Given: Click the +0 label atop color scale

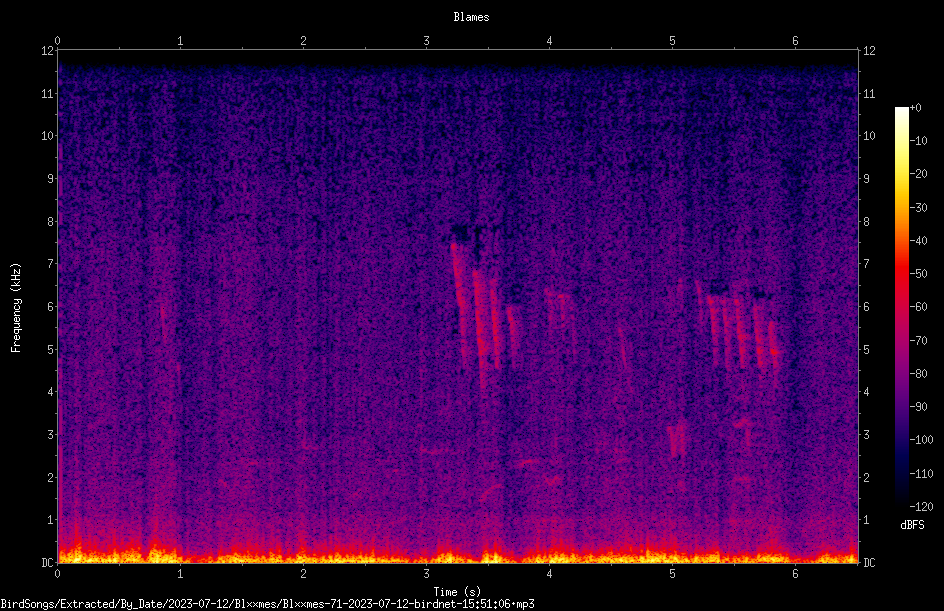Looking at the screenshot, I should (915, 108).
